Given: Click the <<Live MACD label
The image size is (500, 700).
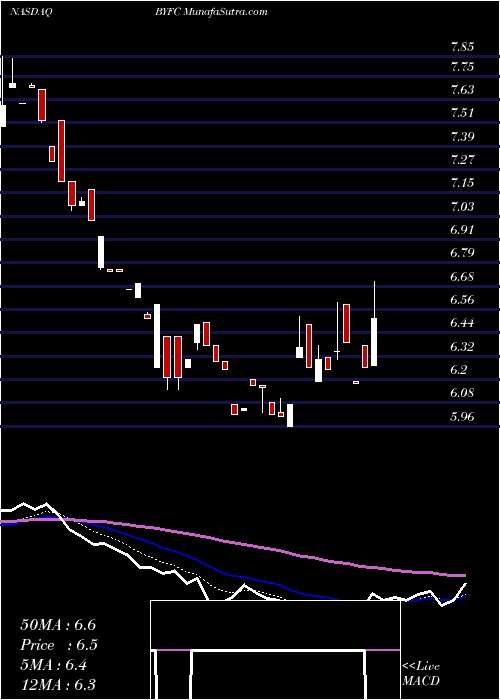Looking at the screenshot, I should (421, 673).
